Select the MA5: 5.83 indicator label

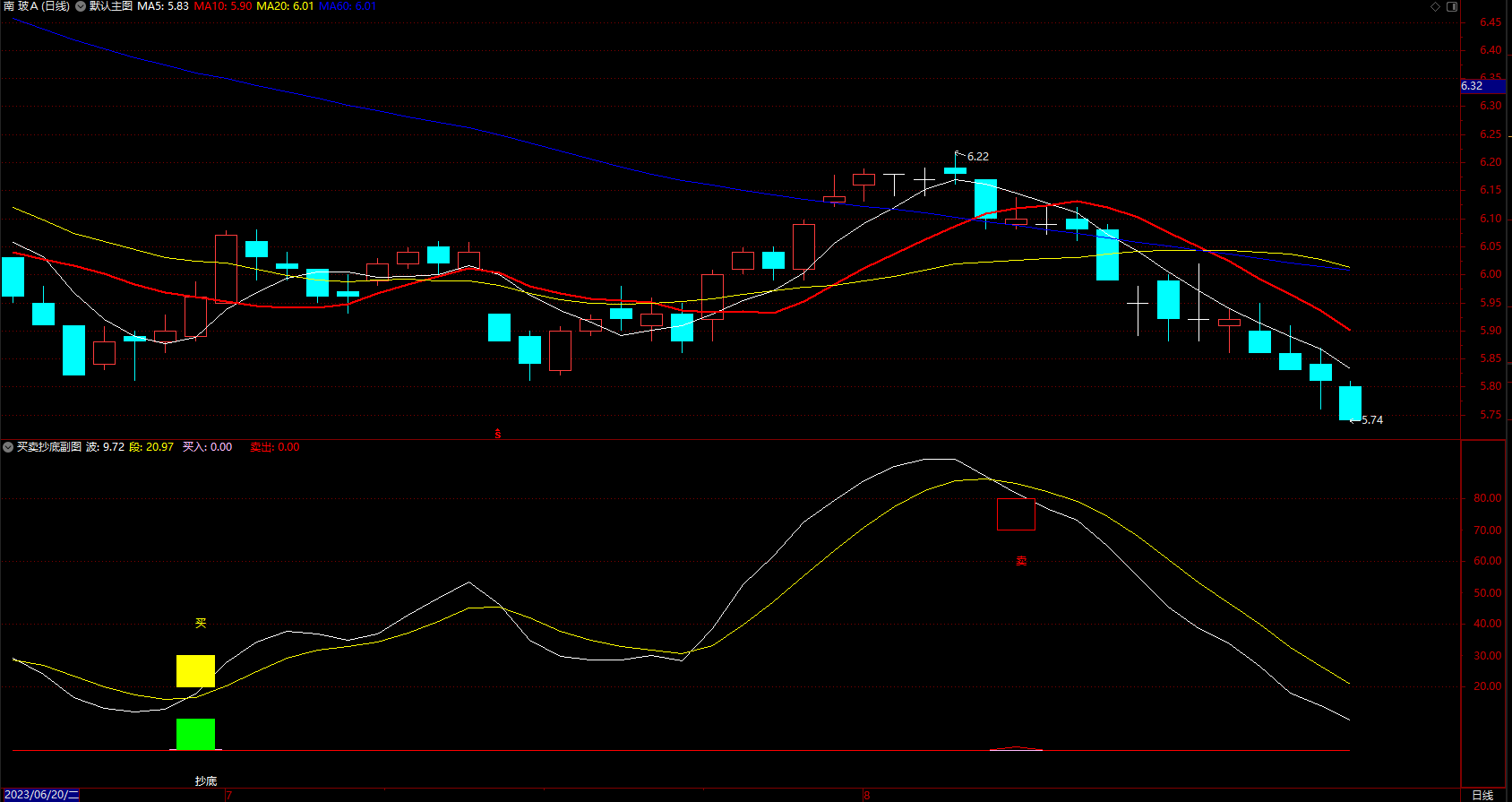(163, 6)
